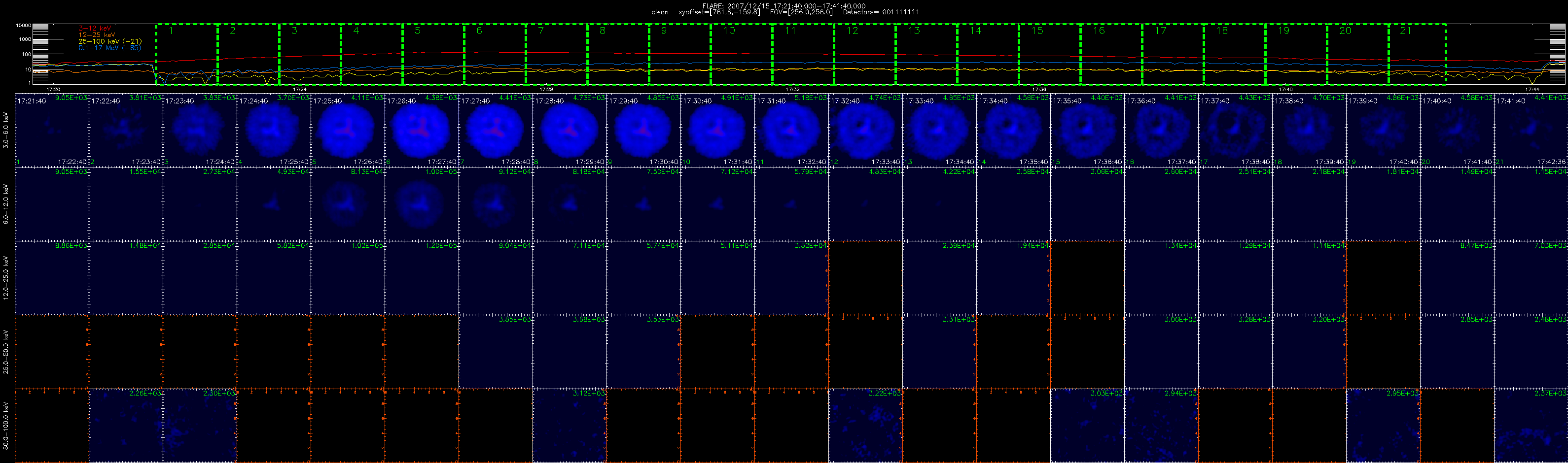Click the 12.0-25.0 keV row label

click(6, 277)
